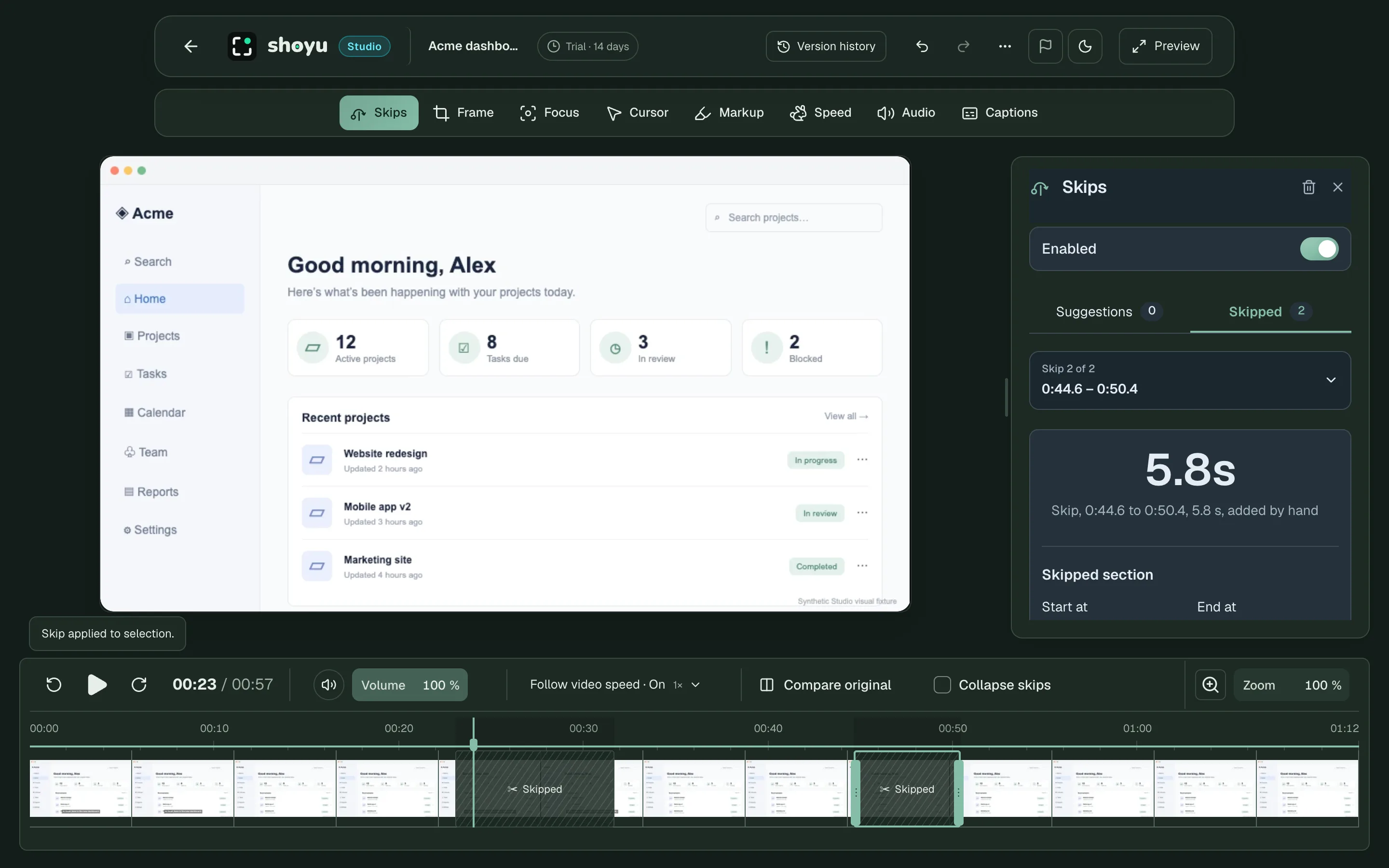Click the timeline playhead marker

(474, 745)
